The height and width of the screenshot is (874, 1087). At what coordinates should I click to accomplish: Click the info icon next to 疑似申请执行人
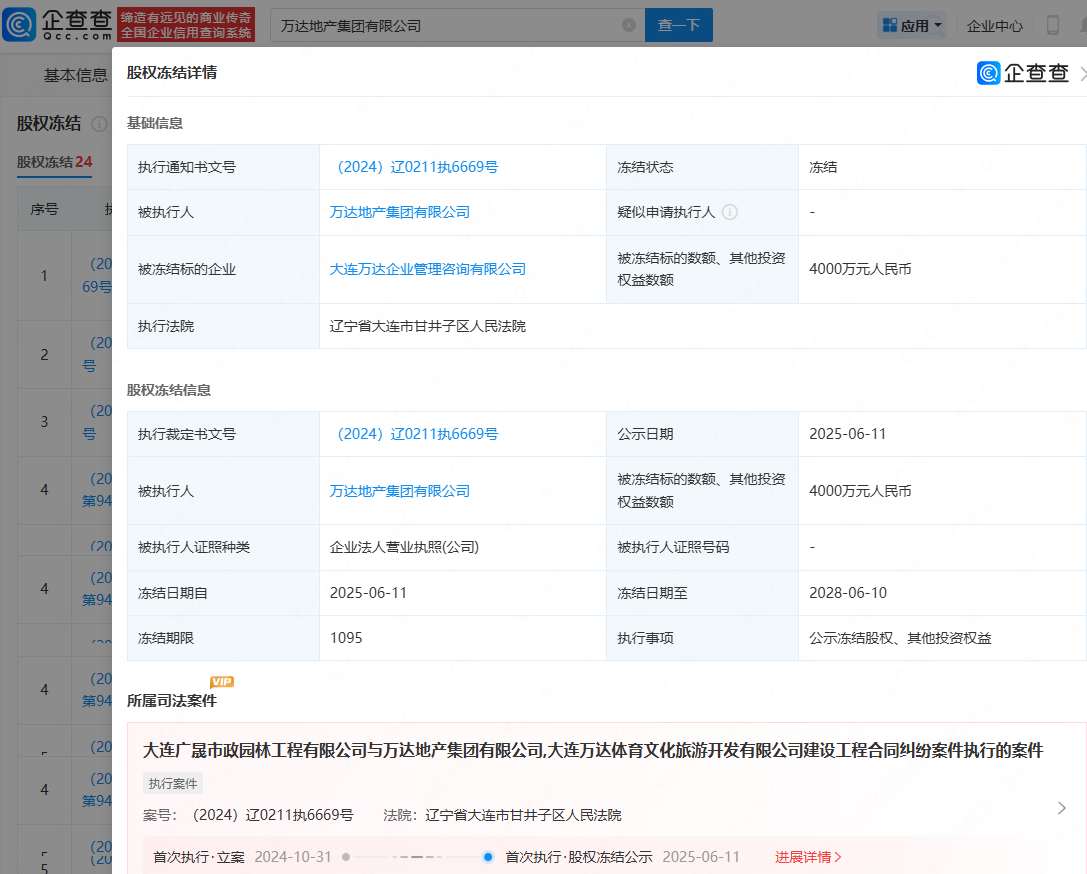730,212
